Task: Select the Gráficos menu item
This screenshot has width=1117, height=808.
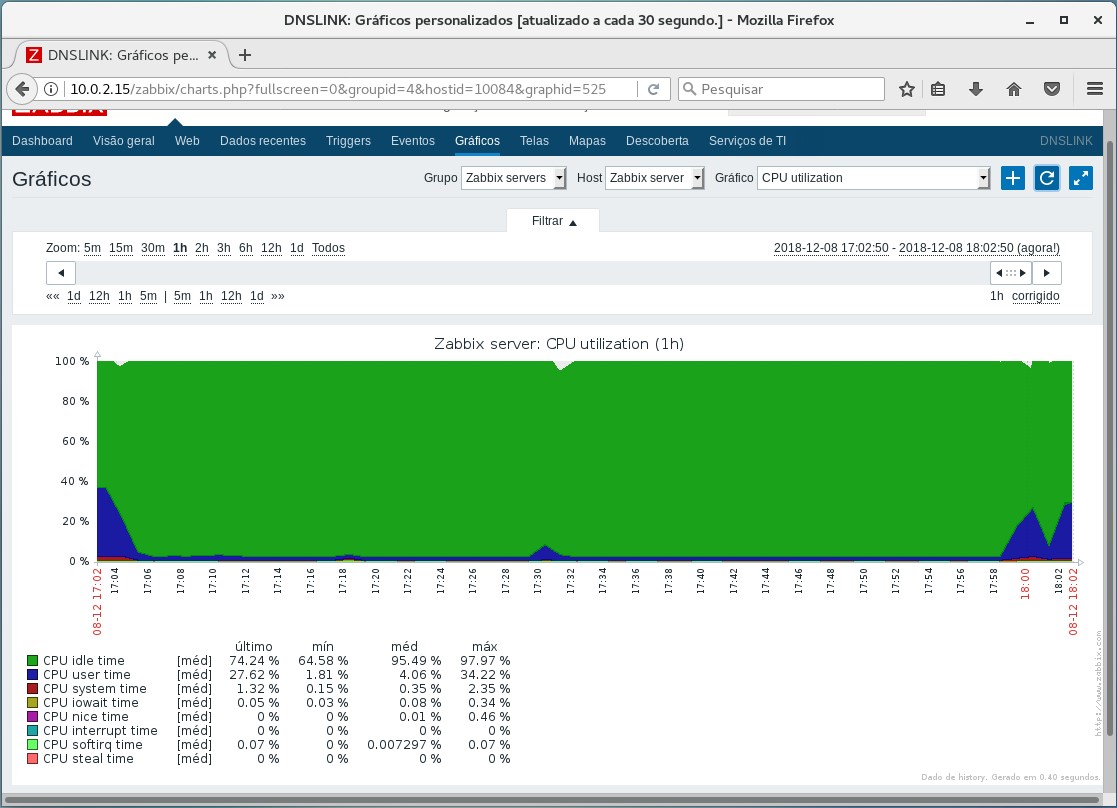Action: [477, 140]
